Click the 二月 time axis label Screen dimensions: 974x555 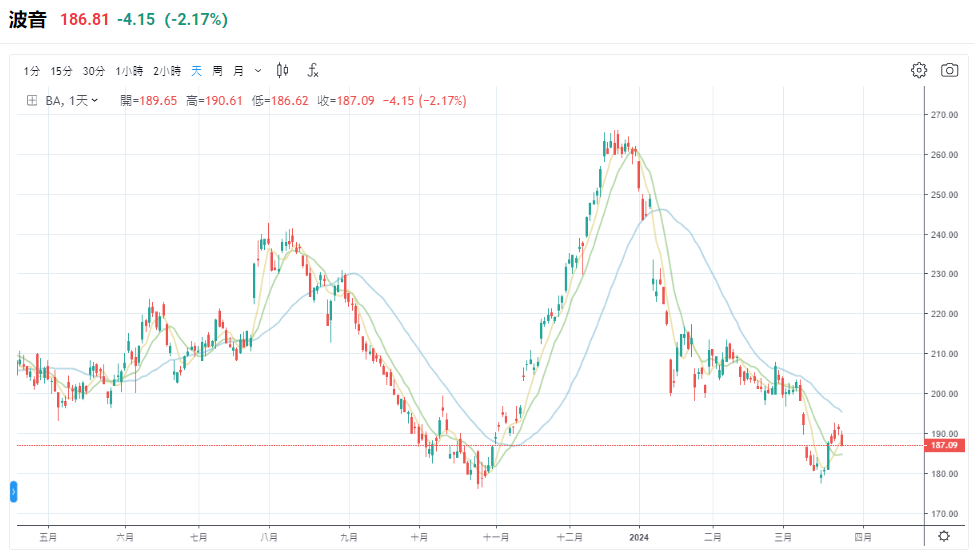(712, 537)
